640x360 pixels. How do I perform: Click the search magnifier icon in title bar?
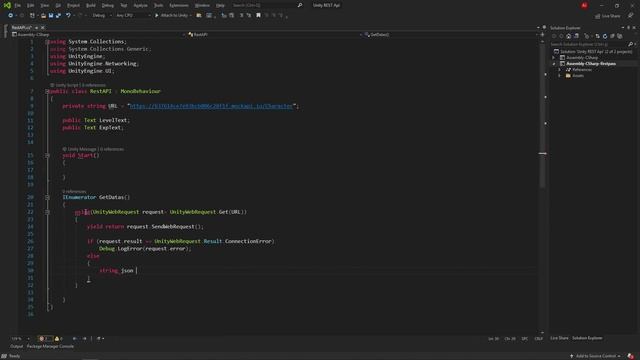point(300,5)
